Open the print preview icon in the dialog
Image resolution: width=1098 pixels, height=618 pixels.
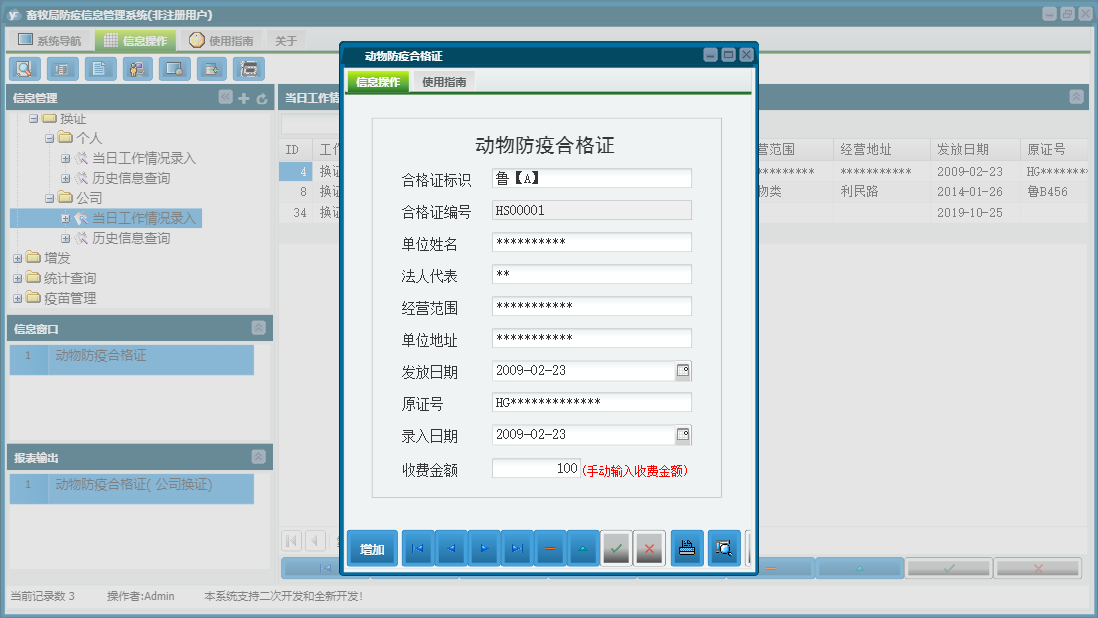722,548
